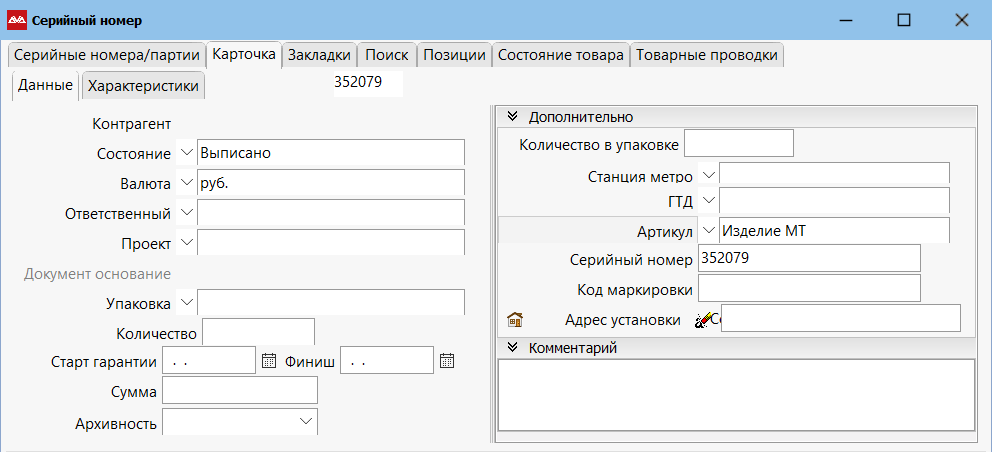992x452 pixels.
Task: Open the Финиш date calendar picker
Action: pos(447,361)
